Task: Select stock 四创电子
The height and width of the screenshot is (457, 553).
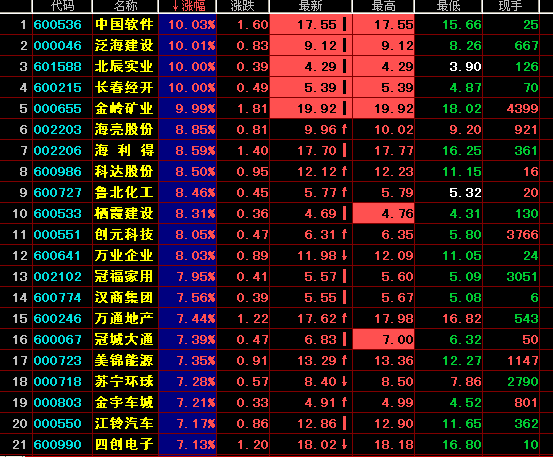Action: point(124,444)
